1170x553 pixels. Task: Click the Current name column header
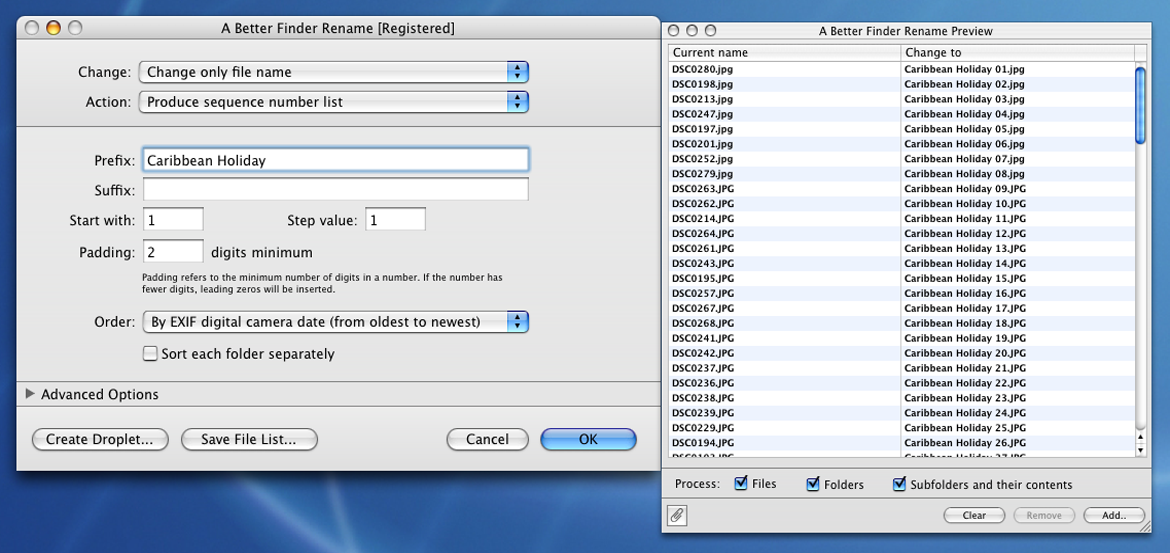tap(784, 53)
